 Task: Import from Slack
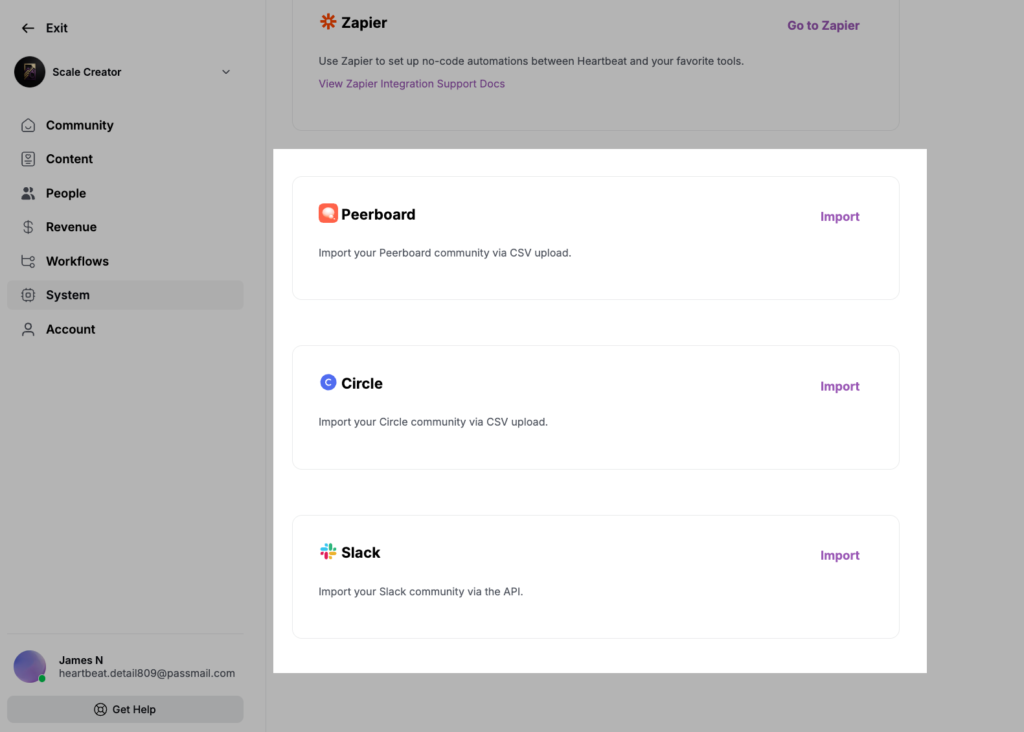(x=839, y=556)
